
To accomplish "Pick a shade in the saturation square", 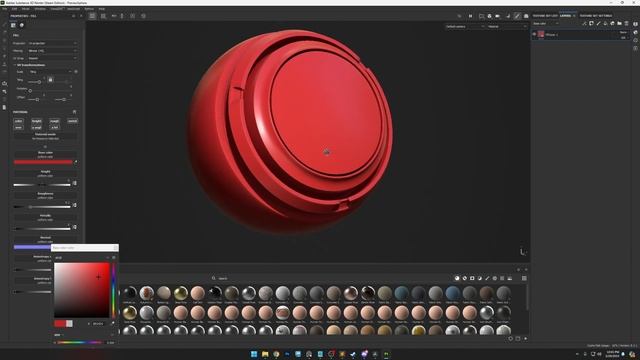I will [82, 290].
